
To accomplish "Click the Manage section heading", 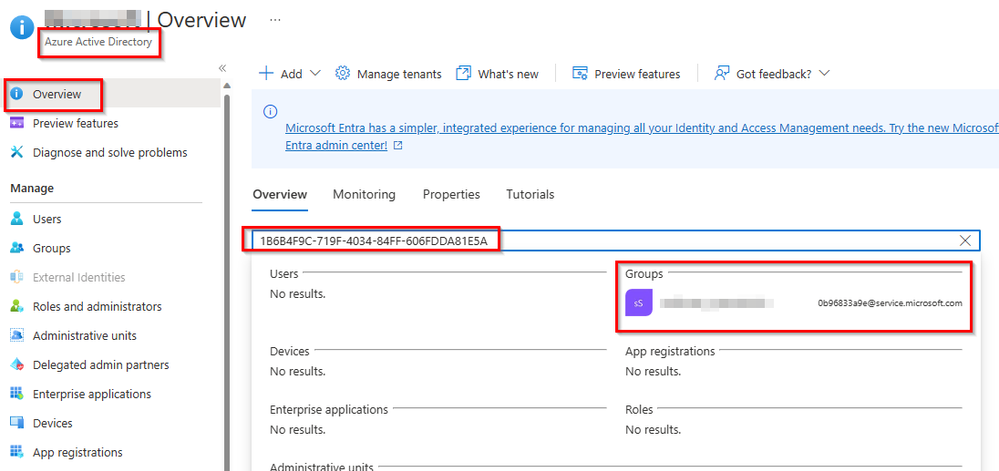I will pyautogui.click(x=32, y=188).
